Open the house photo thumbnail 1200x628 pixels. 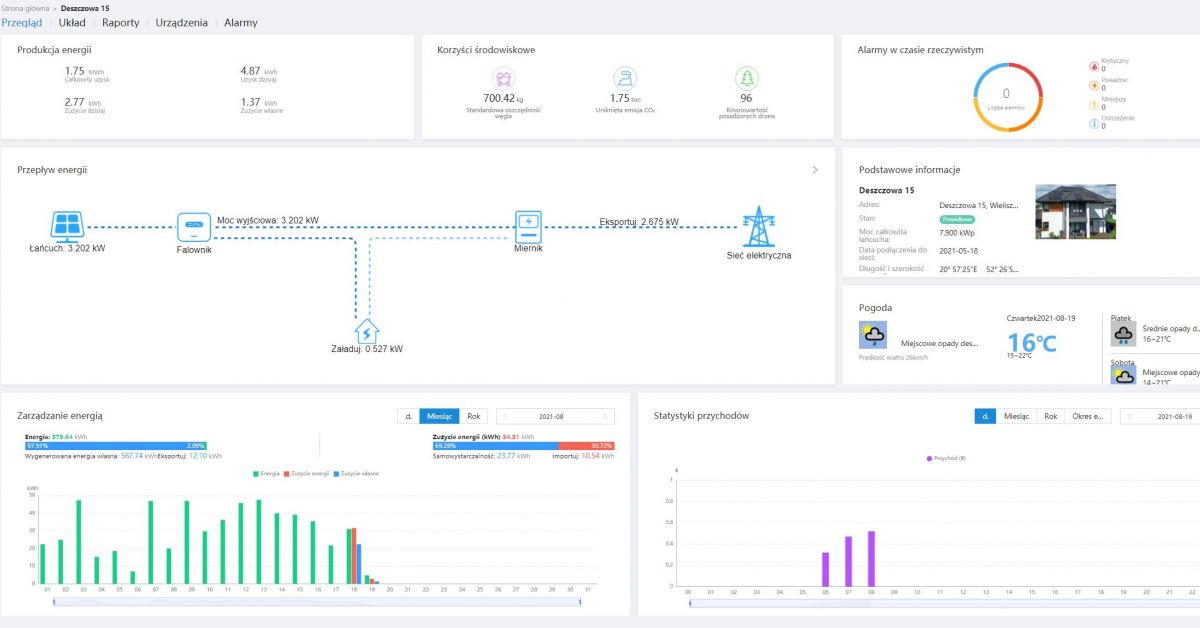coord(1075,211)
